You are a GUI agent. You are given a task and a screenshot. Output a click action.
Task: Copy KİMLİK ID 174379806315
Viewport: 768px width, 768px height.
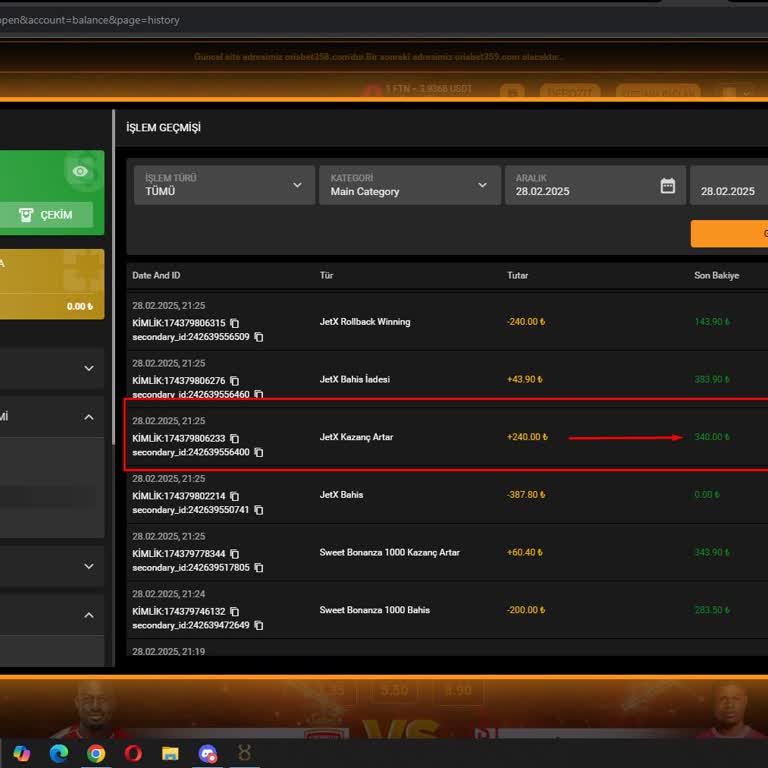[235, 323]
